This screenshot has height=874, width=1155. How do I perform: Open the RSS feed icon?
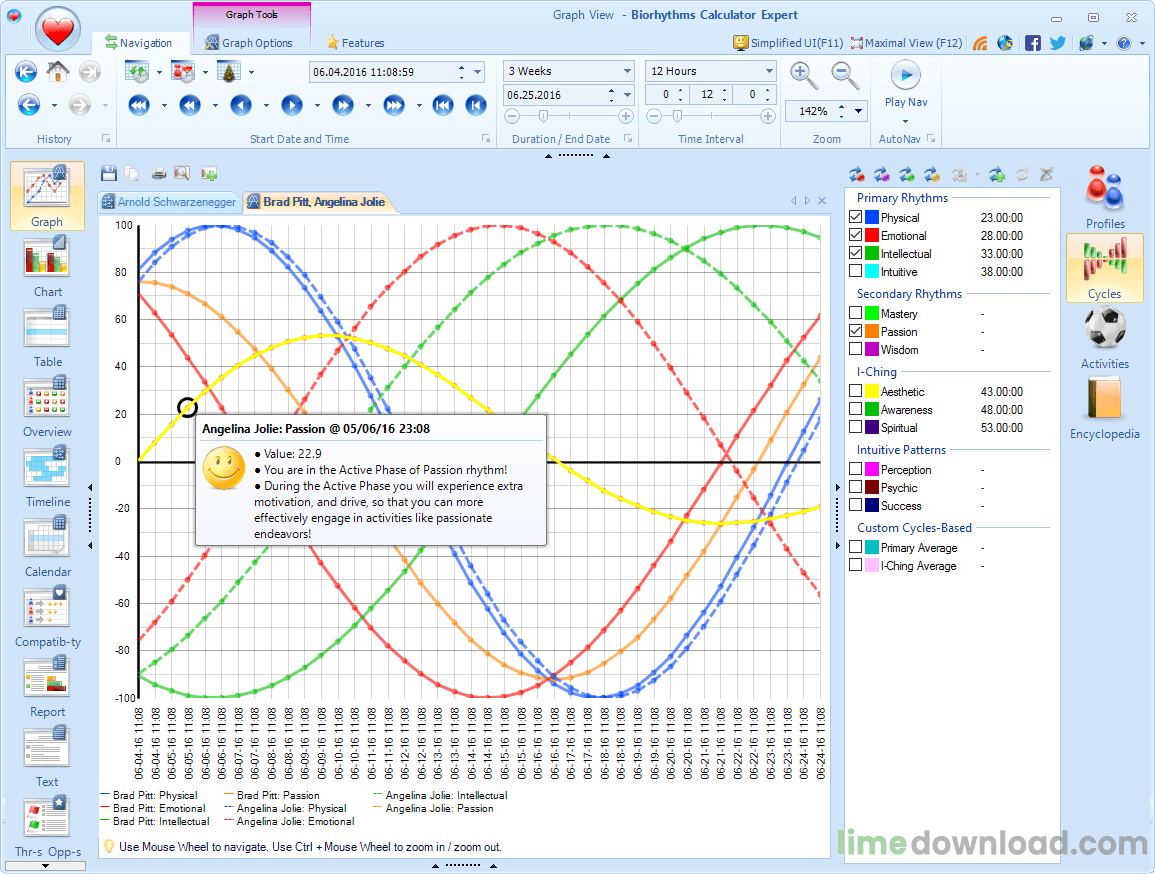pyautogui.click(x=980, y=43)
